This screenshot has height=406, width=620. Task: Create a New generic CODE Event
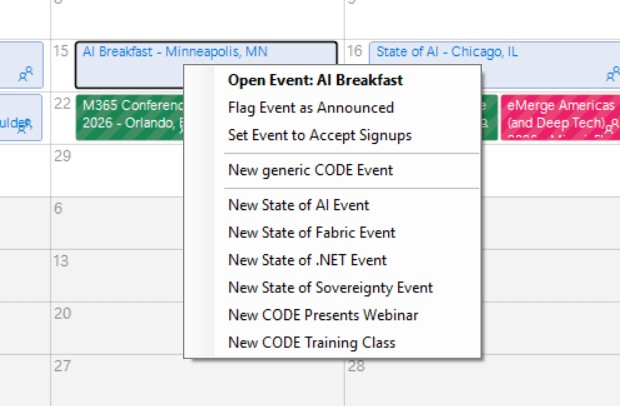[x=310, y=170]
